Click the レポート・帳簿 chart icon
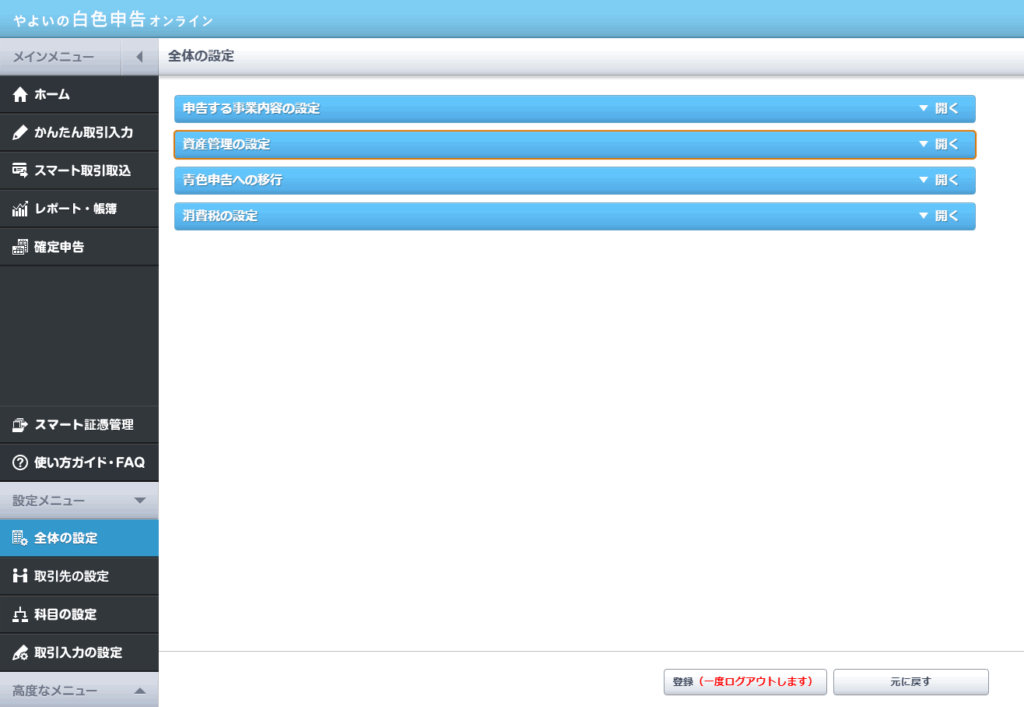 [19, 209]
